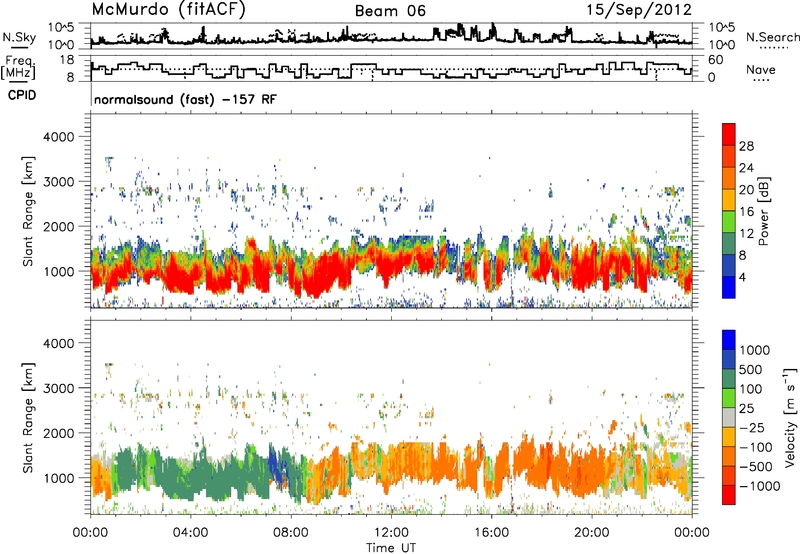This screenshot has height=554, width=800.
Task: Click the '16:00' time axis tick label
Action: (x=491, y=532)
